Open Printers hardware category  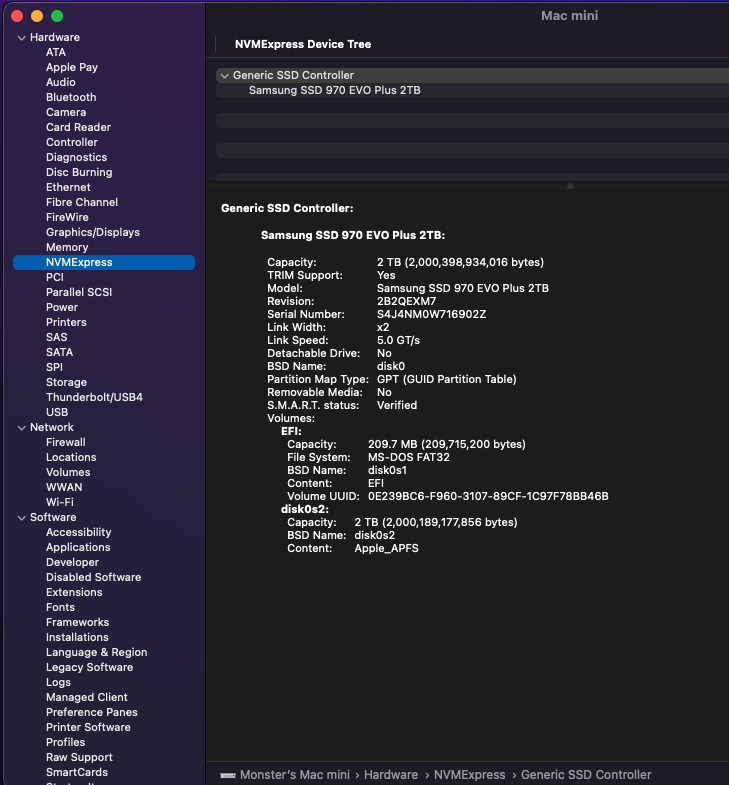(66, 322)
